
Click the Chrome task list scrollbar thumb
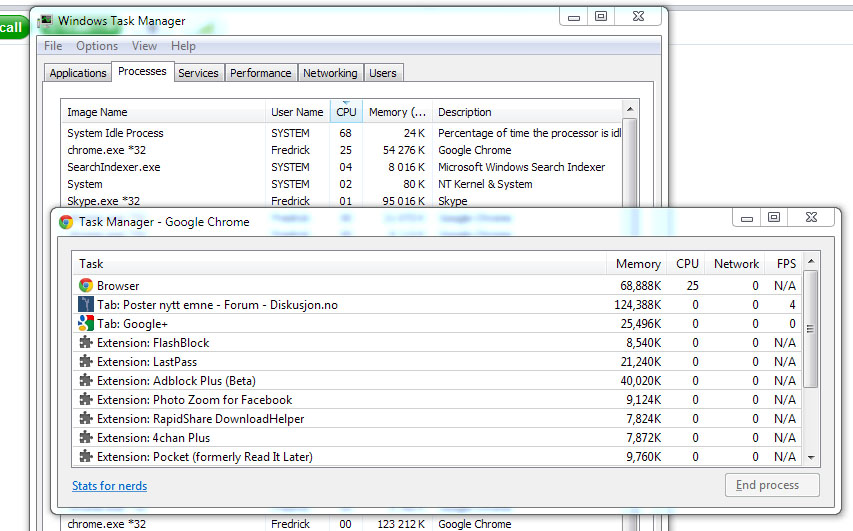(811, 329)
